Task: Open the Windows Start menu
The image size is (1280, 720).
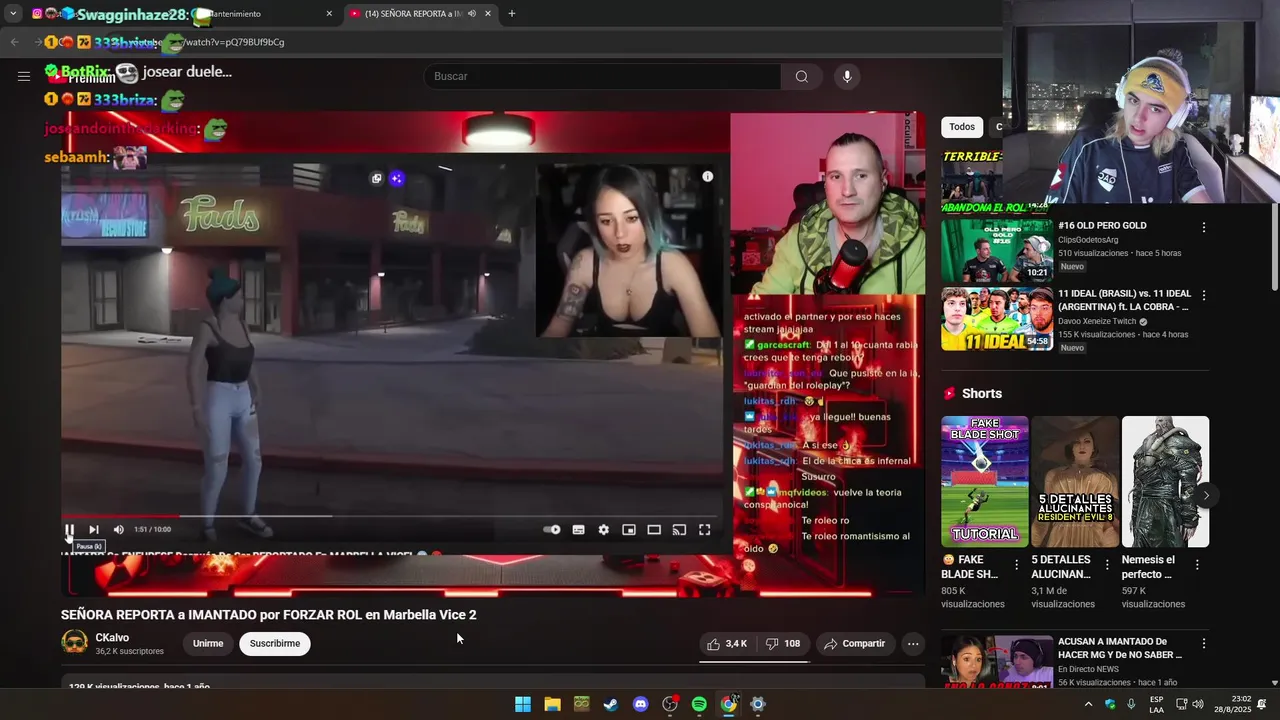Action: pyautogui.click(x=523, y=704)
